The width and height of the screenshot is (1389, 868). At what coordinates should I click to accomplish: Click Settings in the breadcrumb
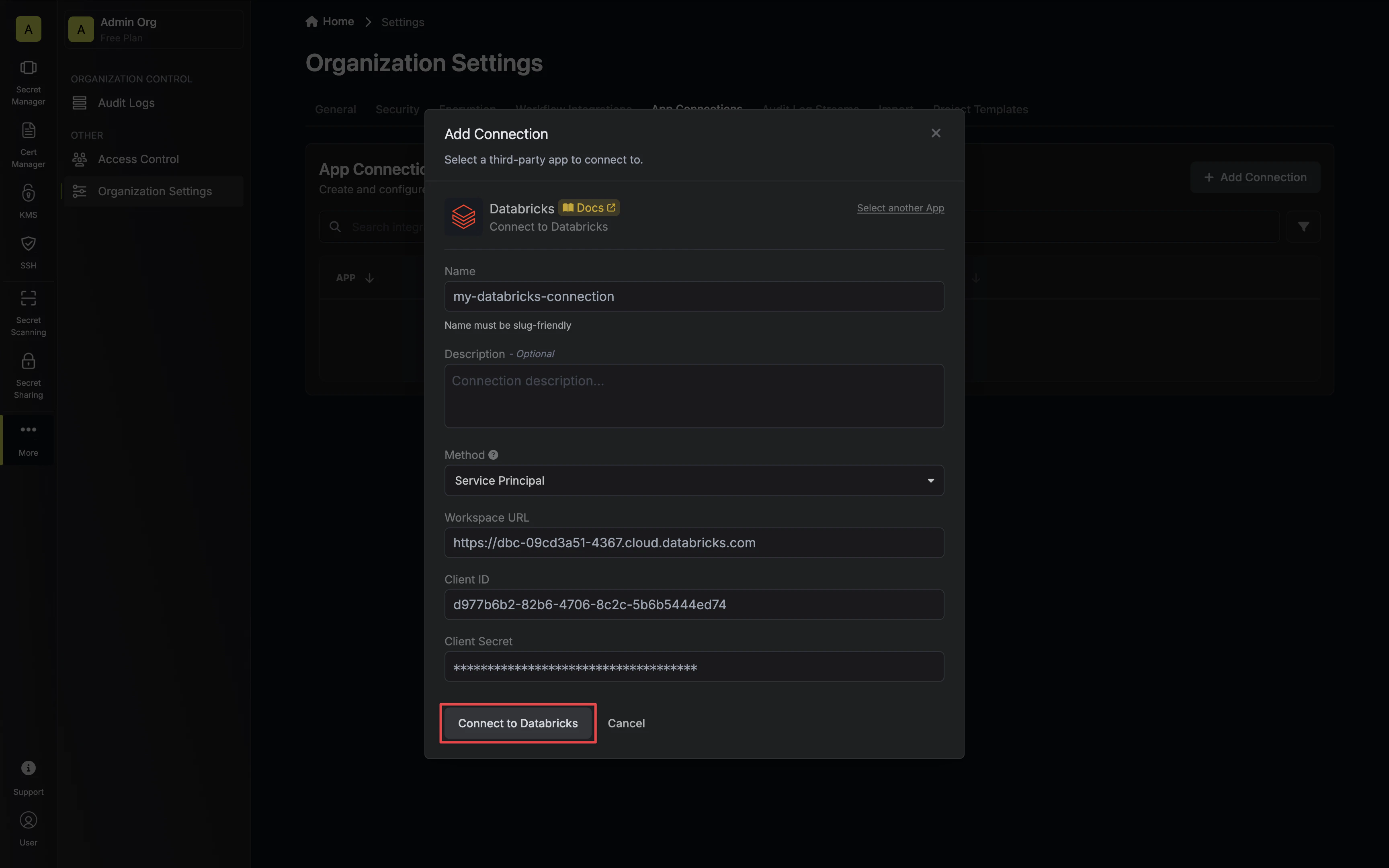[x=403, y=22]
